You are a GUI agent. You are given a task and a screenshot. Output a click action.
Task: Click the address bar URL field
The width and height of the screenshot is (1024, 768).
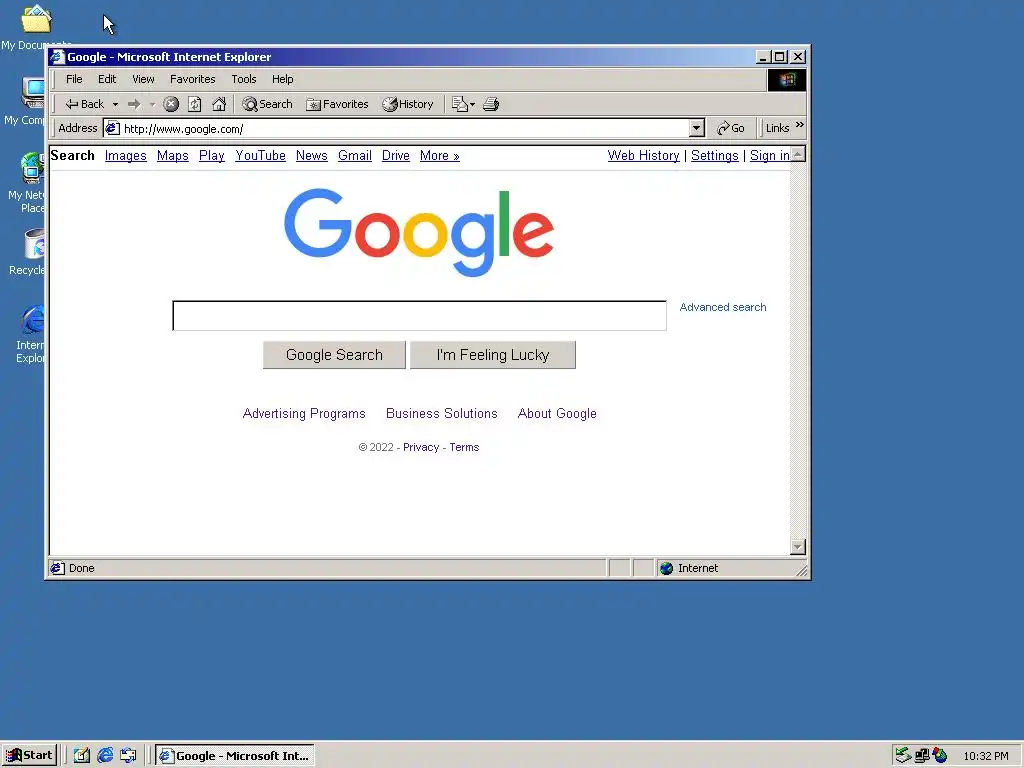pyautogui.click(x=405, y=129)
